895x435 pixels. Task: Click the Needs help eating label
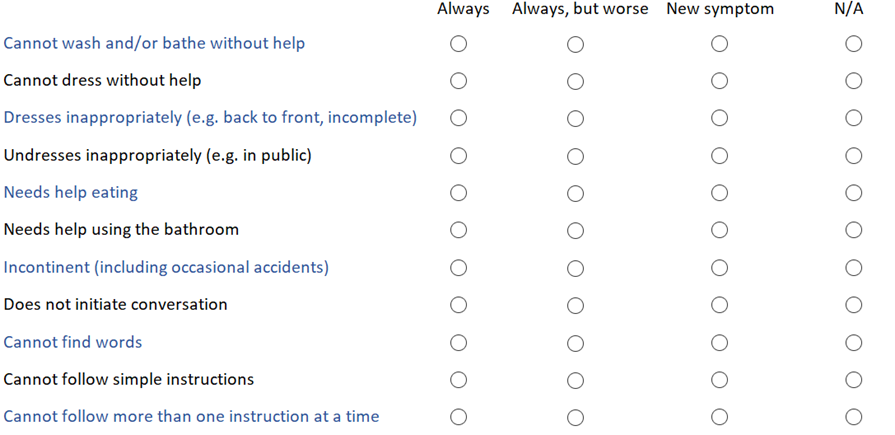point(71,192)
